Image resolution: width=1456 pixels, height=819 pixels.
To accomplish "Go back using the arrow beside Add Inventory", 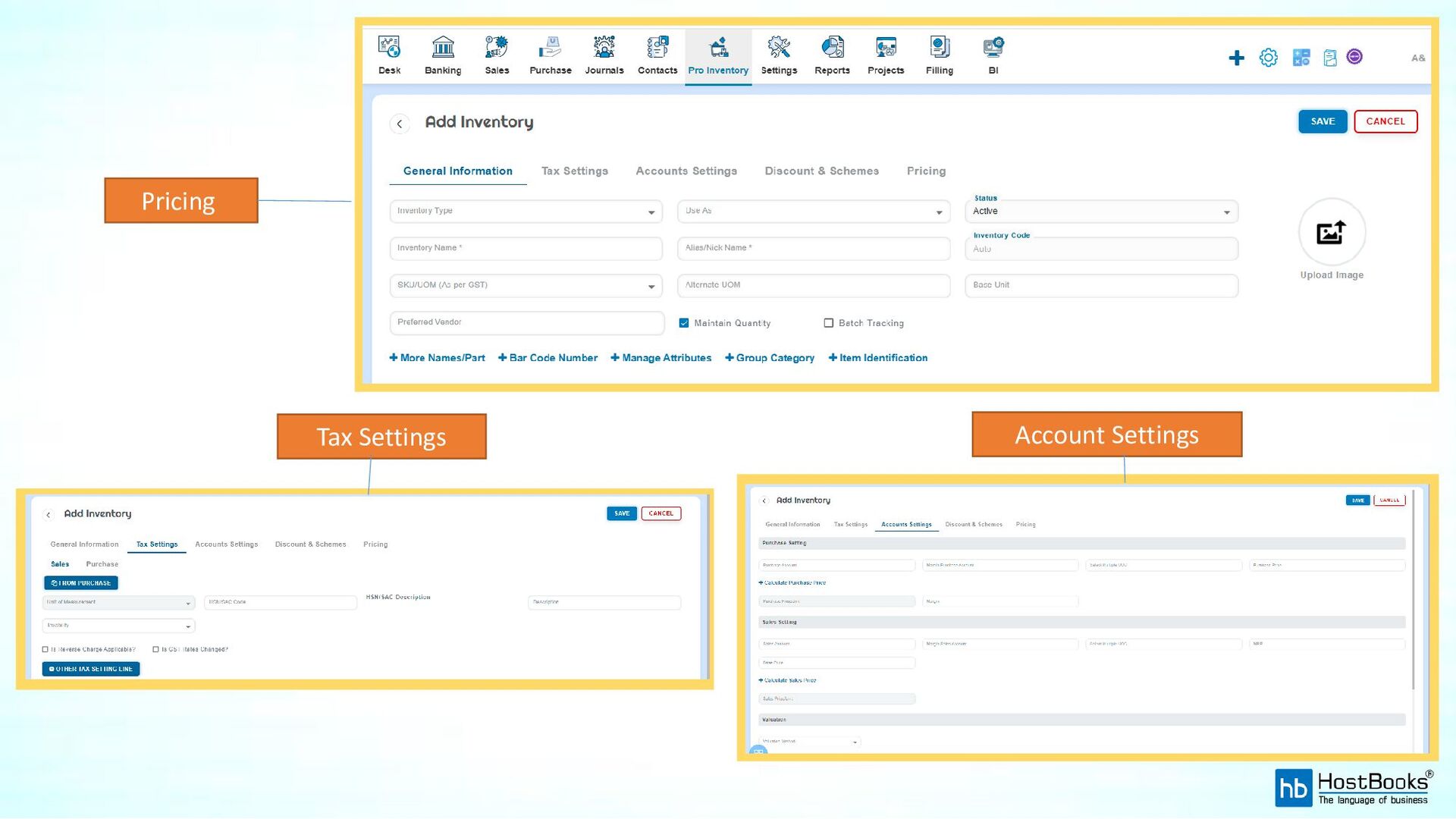I will coord(400,124).
